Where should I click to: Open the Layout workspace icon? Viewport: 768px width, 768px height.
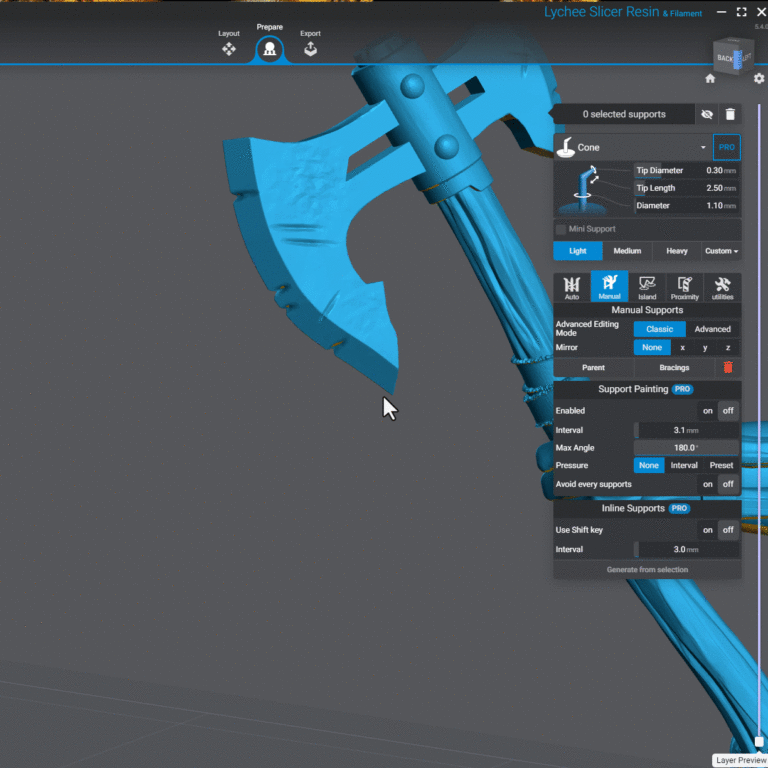pyautogui.click(x=229, y=47)
